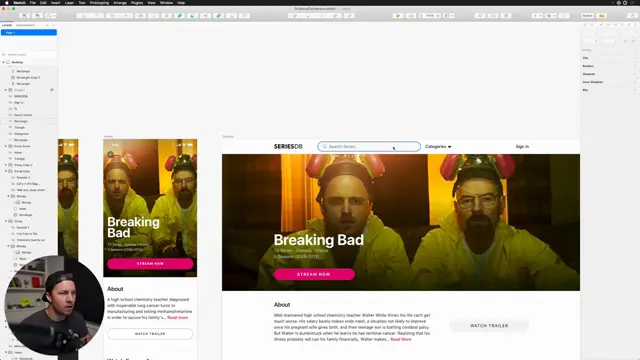
Task: Expand the Scroll Arrow group layer
Action: pos(6,146)
